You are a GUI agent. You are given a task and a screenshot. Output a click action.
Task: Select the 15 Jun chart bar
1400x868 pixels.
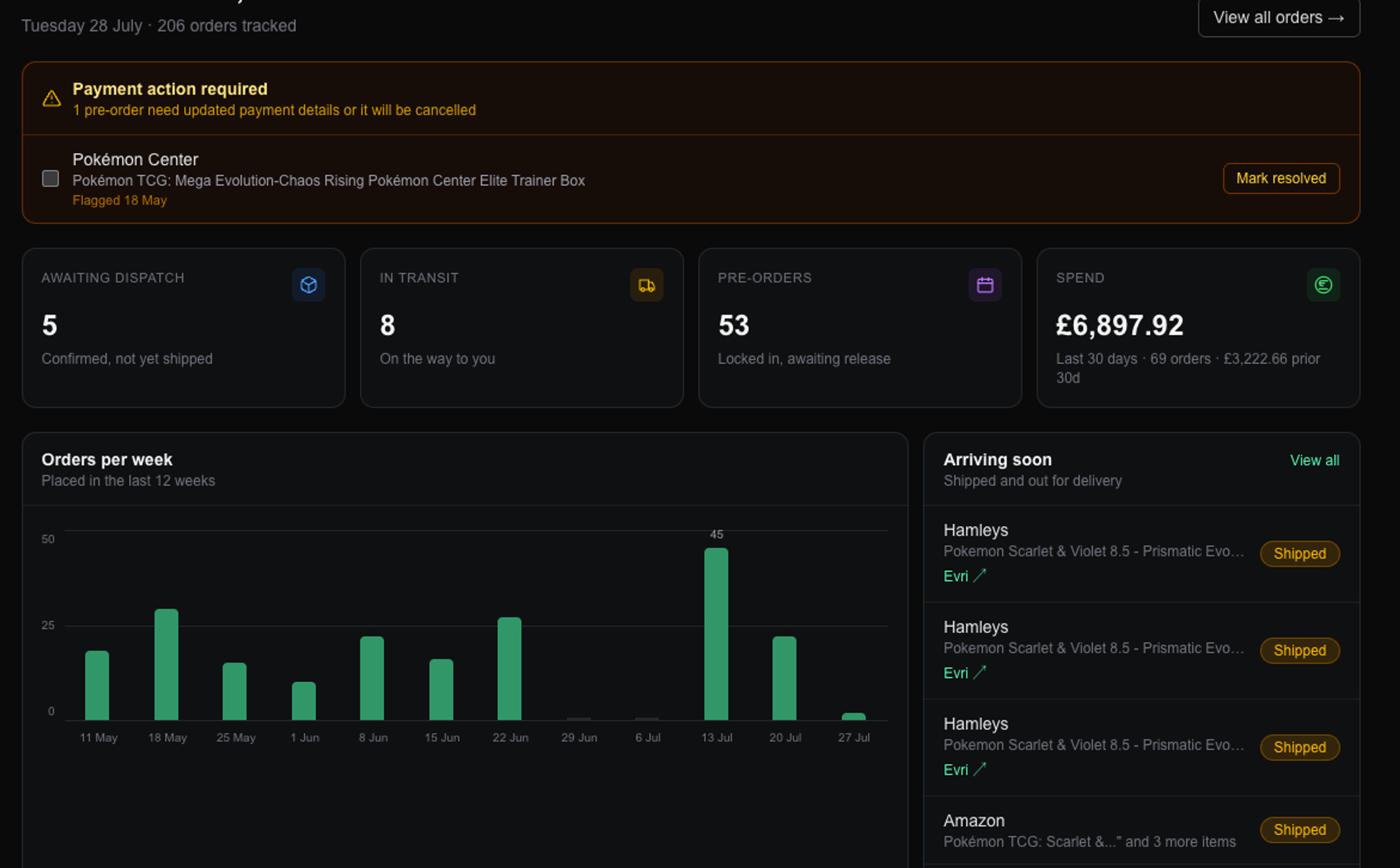point(441,690)
